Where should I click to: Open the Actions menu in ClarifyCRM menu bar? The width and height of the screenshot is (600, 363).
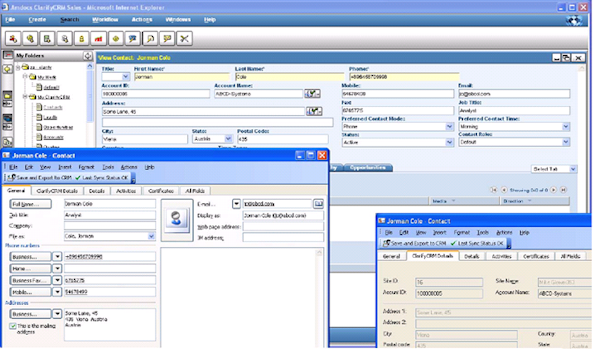click(x=142, y=20)
